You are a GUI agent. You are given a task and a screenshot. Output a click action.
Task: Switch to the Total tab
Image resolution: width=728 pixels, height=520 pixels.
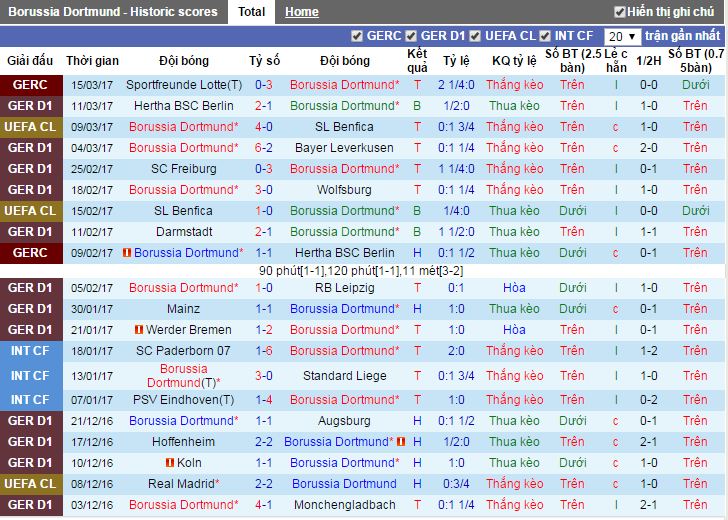pos(251,12)
